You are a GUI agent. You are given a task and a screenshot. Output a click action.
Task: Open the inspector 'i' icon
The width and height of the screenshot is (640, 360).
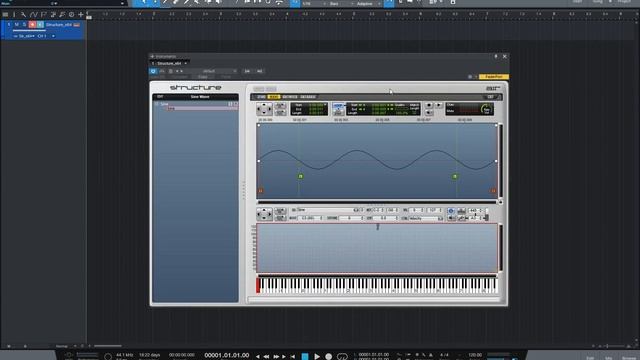(14, 15)
